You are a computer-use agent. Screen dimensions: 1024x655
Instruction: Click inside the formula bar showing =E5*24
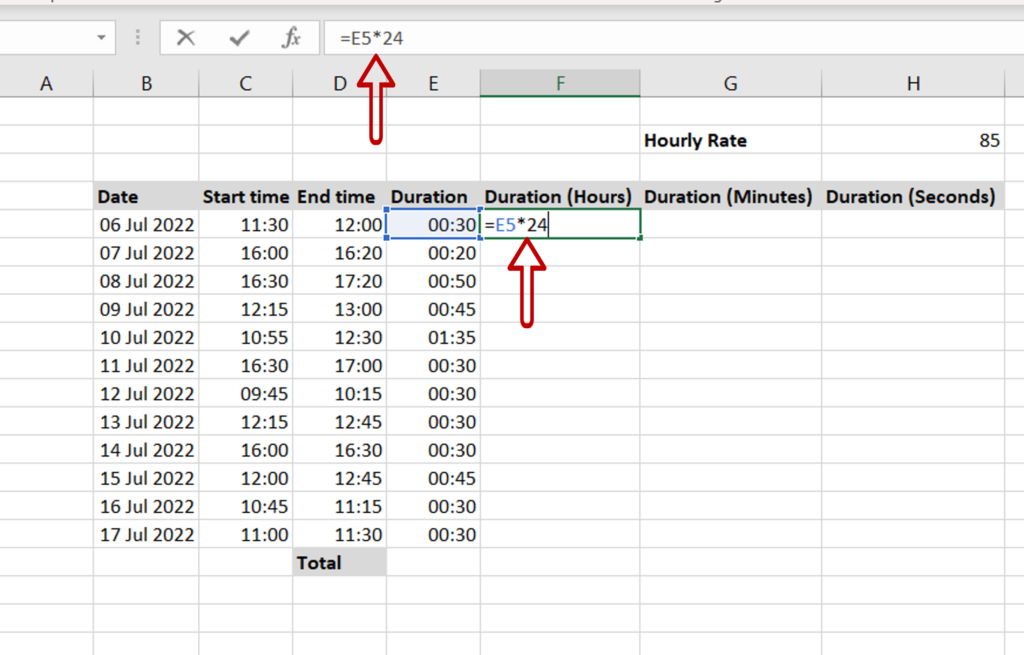point(674,38)
